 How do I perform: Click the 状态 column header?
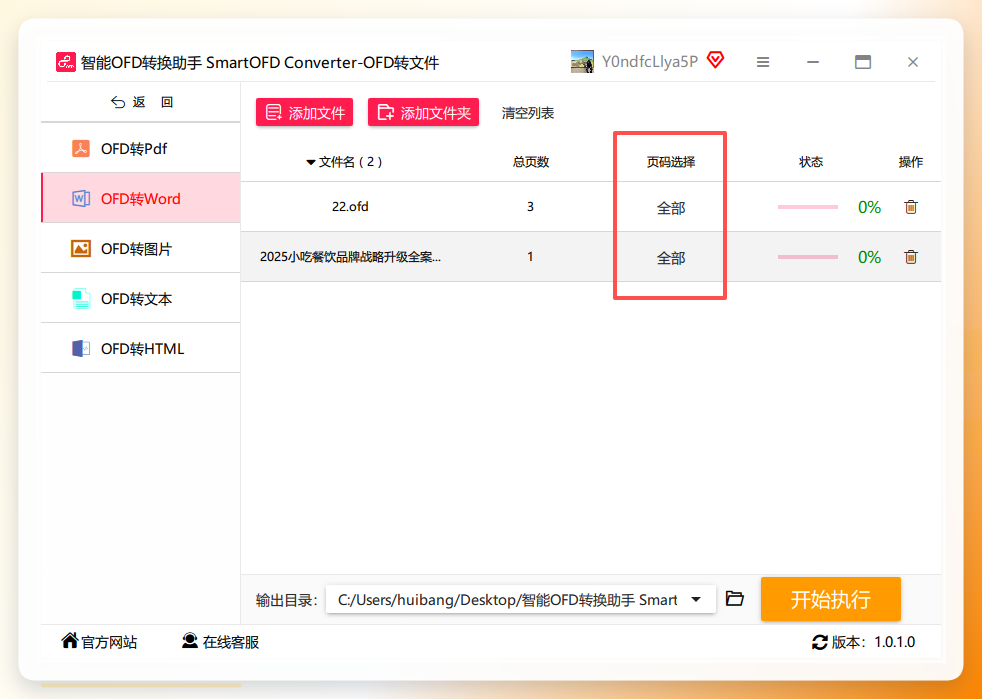tap(811, 162)
